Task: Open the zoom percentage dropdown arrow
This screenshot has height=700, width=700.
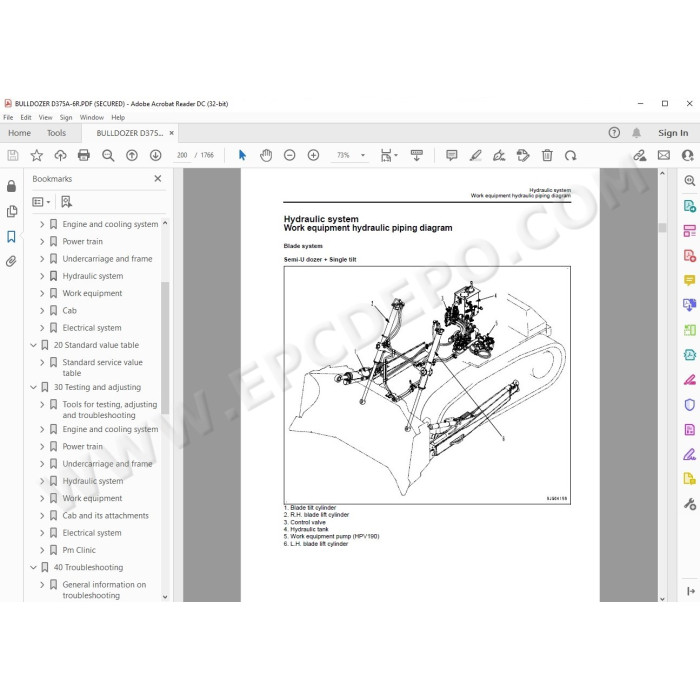Action: (363, 155)
